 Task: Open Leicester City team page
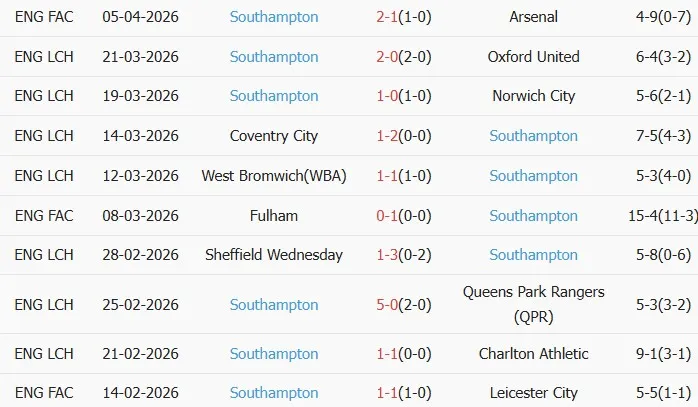tap(533, 393)
